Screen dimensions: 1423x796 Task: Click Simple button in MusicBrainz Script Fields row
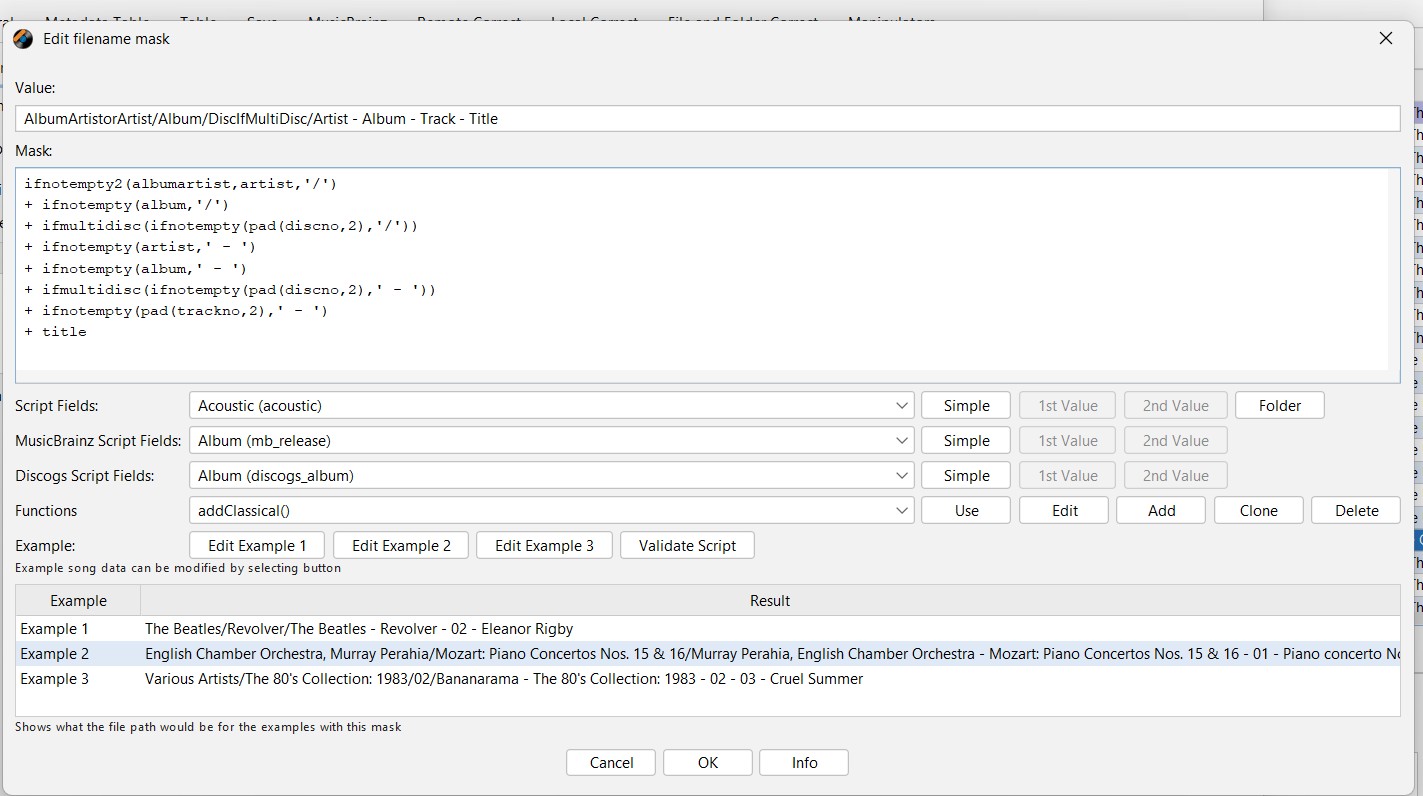point(966,440)
